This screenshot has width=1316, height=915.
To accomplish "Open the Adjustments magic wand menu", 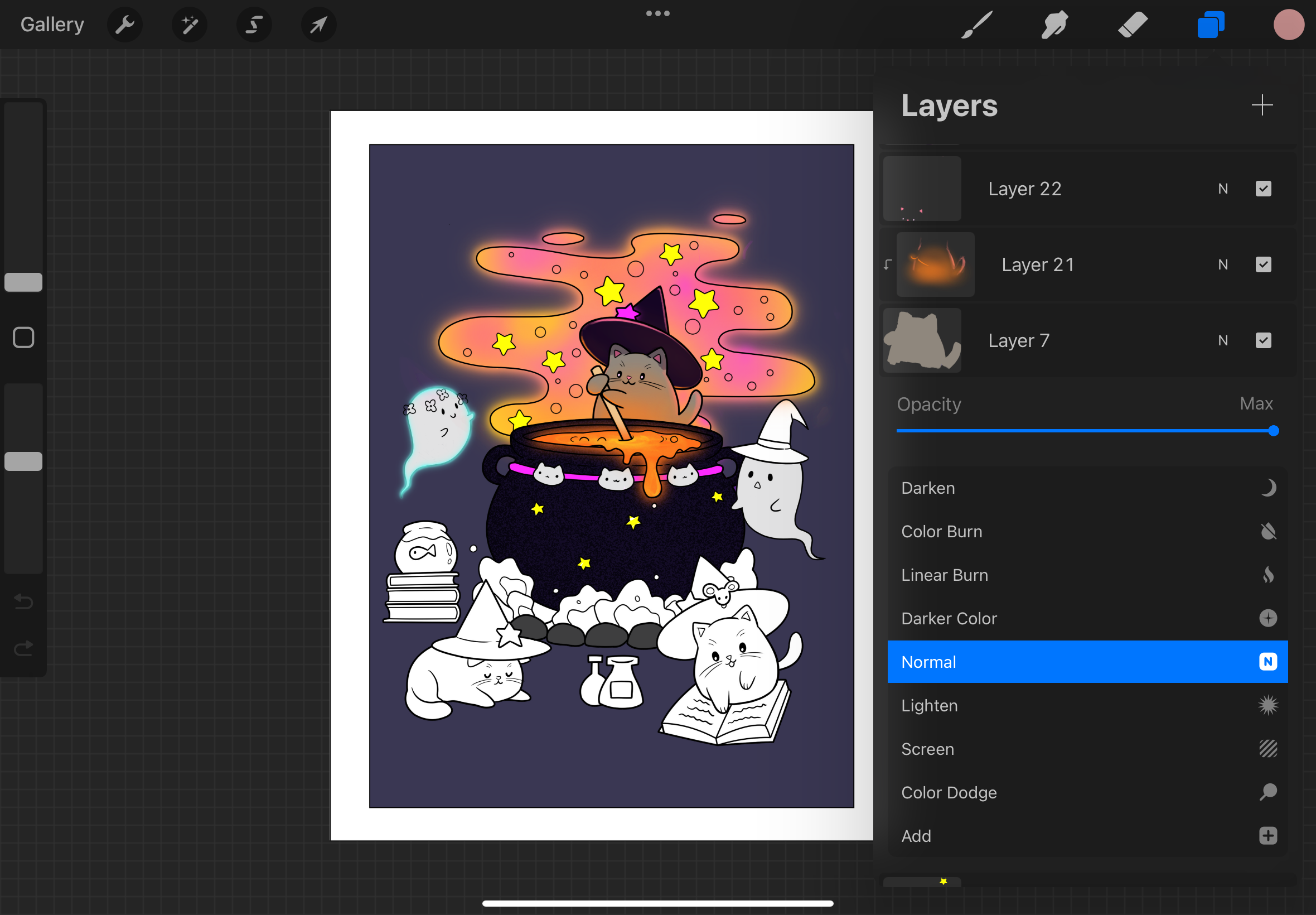I will (x=189, y=25).
